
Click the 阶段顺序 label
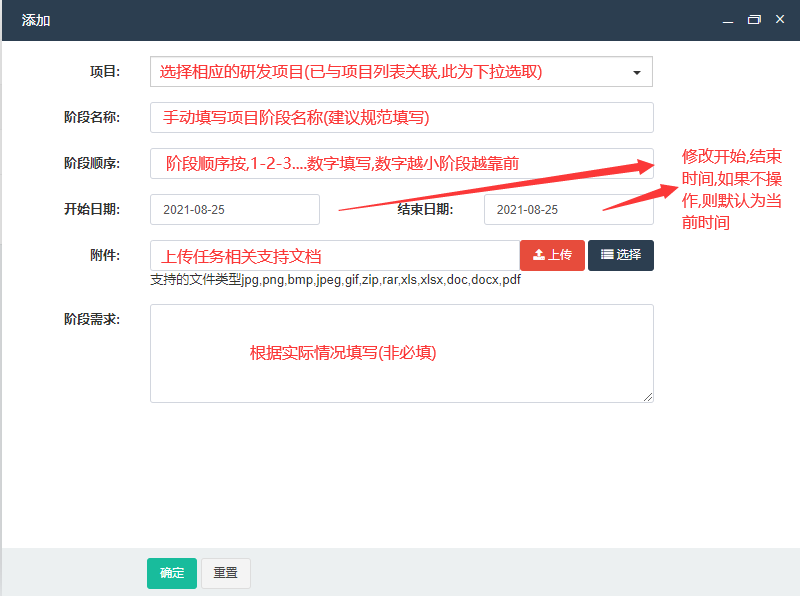point(92,163)
